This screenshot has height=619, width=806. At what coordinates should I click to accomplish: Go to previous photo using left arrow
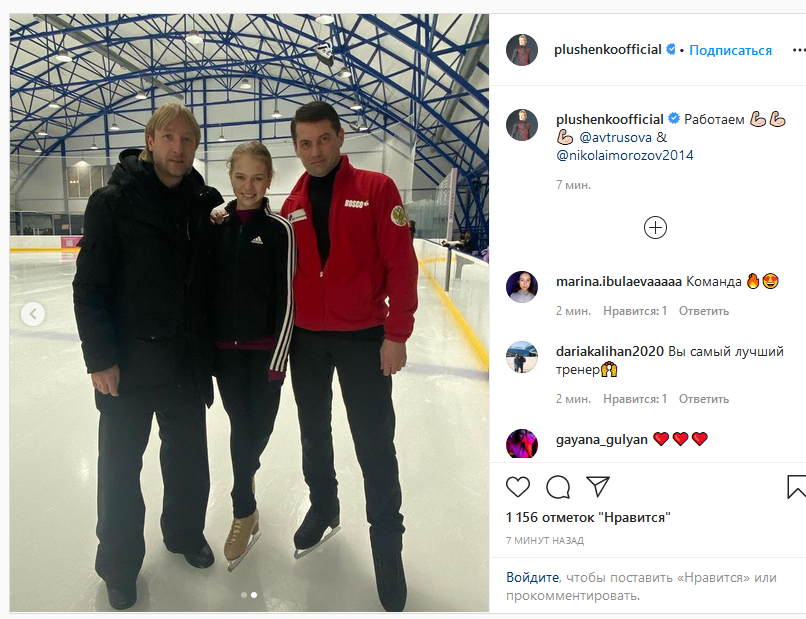[x=33, y=314]
